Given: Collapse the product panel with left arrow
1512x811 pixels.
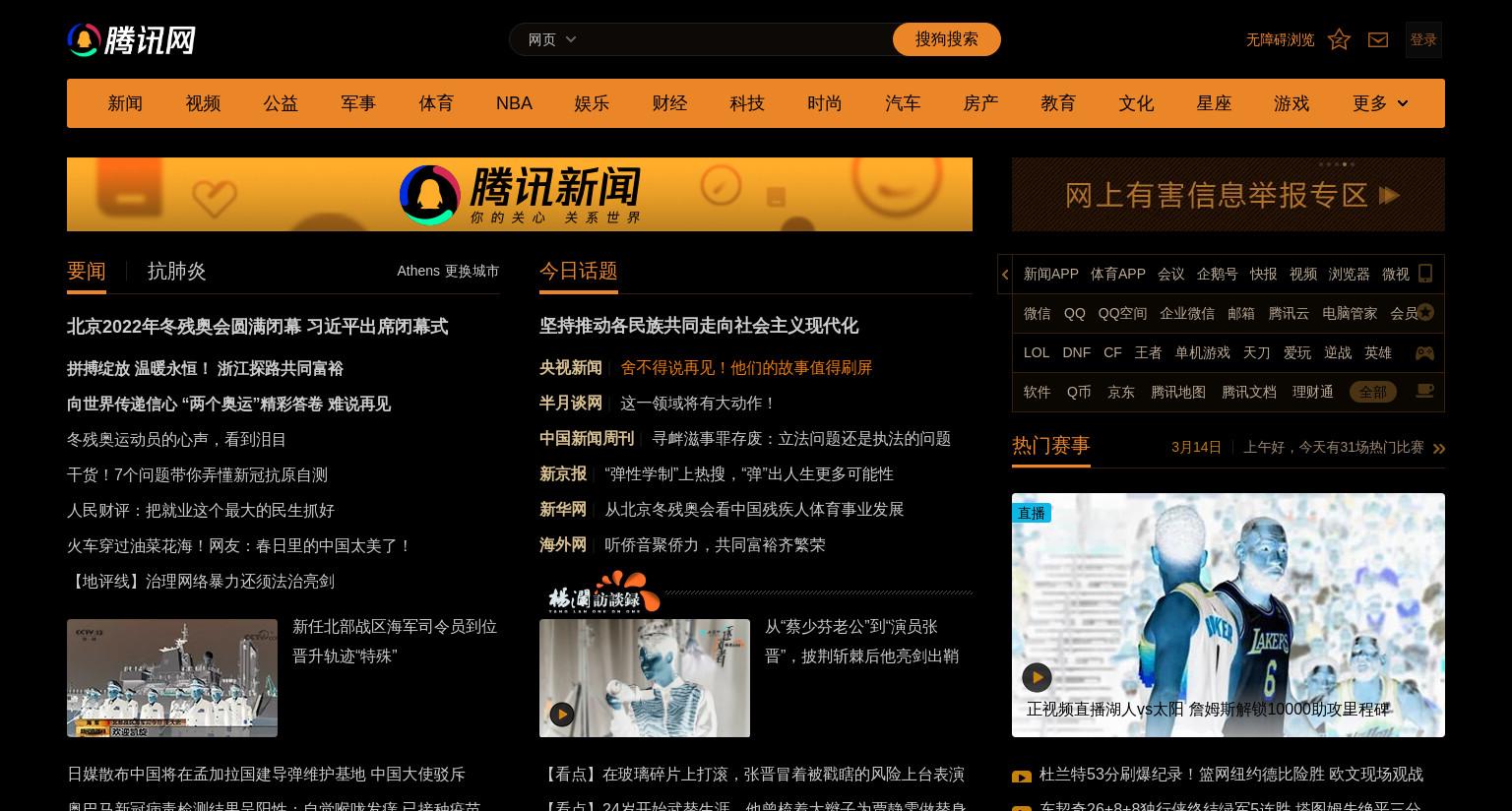Looking at the screenshot, I should 1005,275.
